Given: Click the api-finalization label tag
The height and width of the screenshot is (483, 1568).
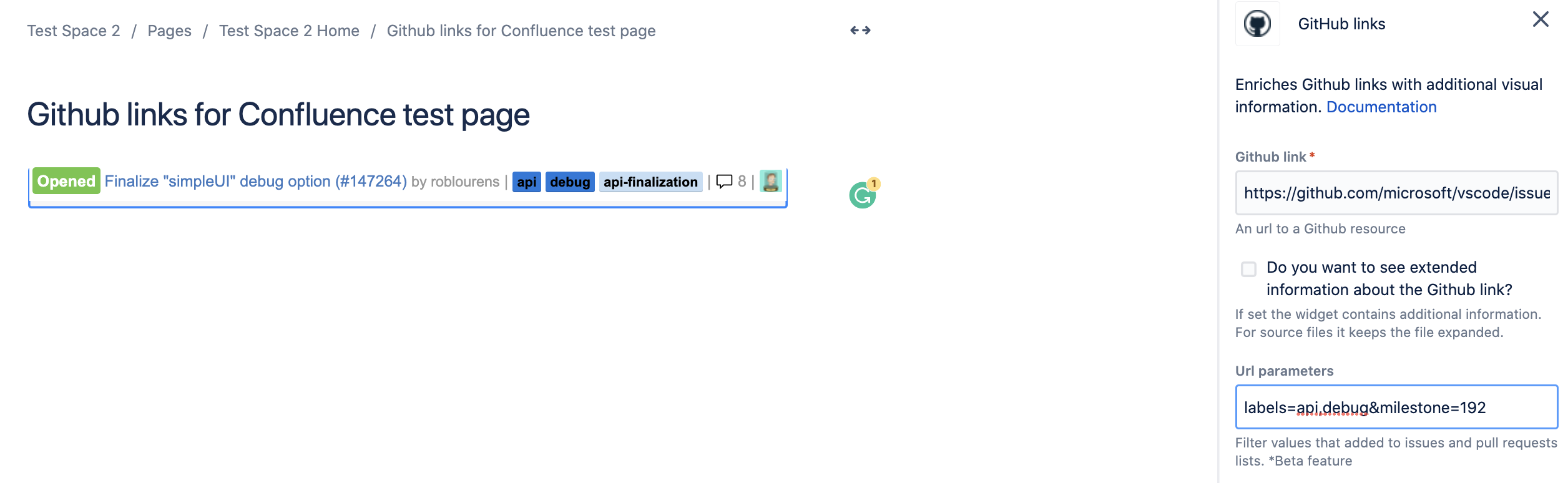Looking at the screenshot, I should pyautogui.click(x=650, y=182).
